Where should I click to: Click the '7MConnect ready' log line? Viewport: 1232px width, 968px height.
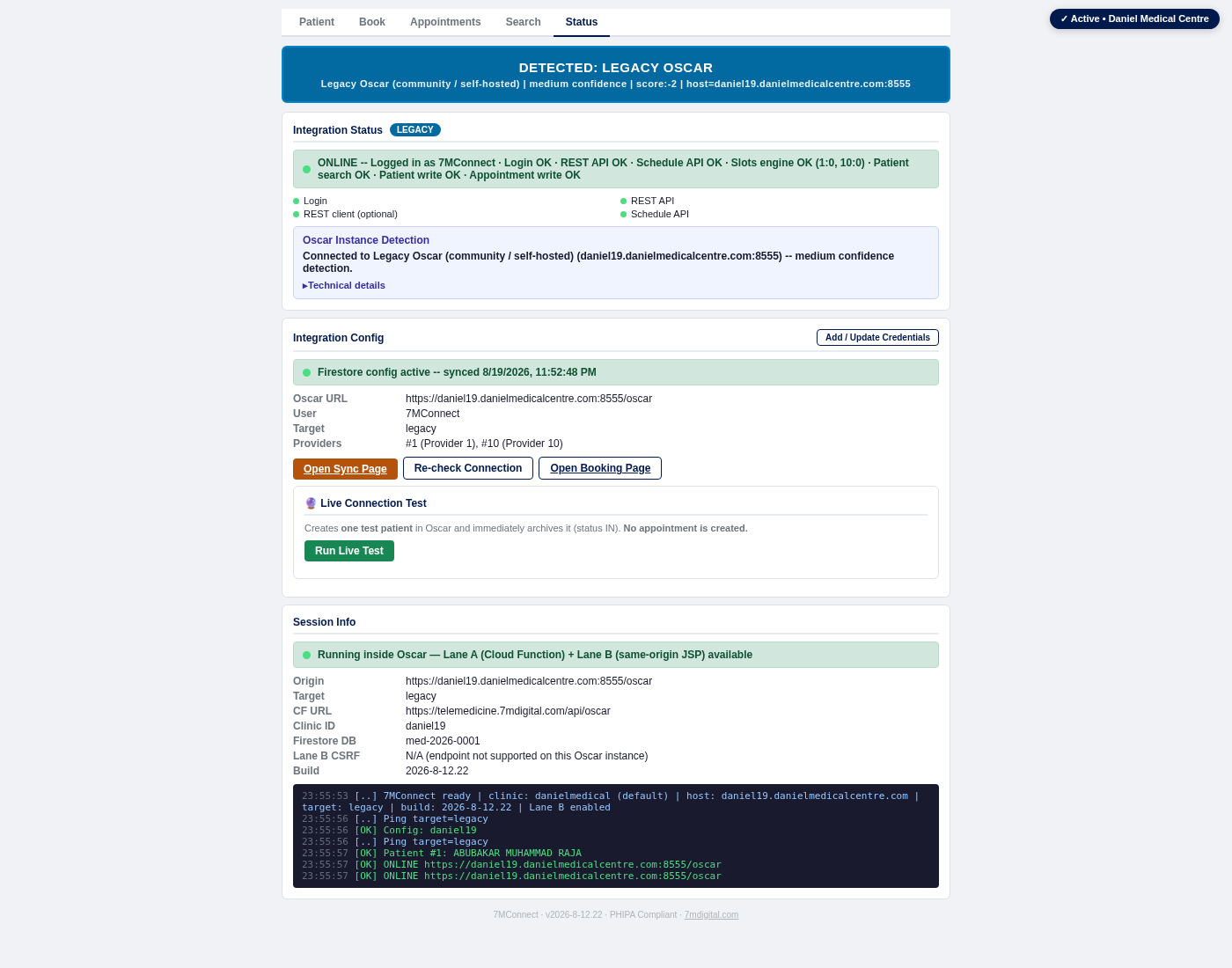click(610, 802)
